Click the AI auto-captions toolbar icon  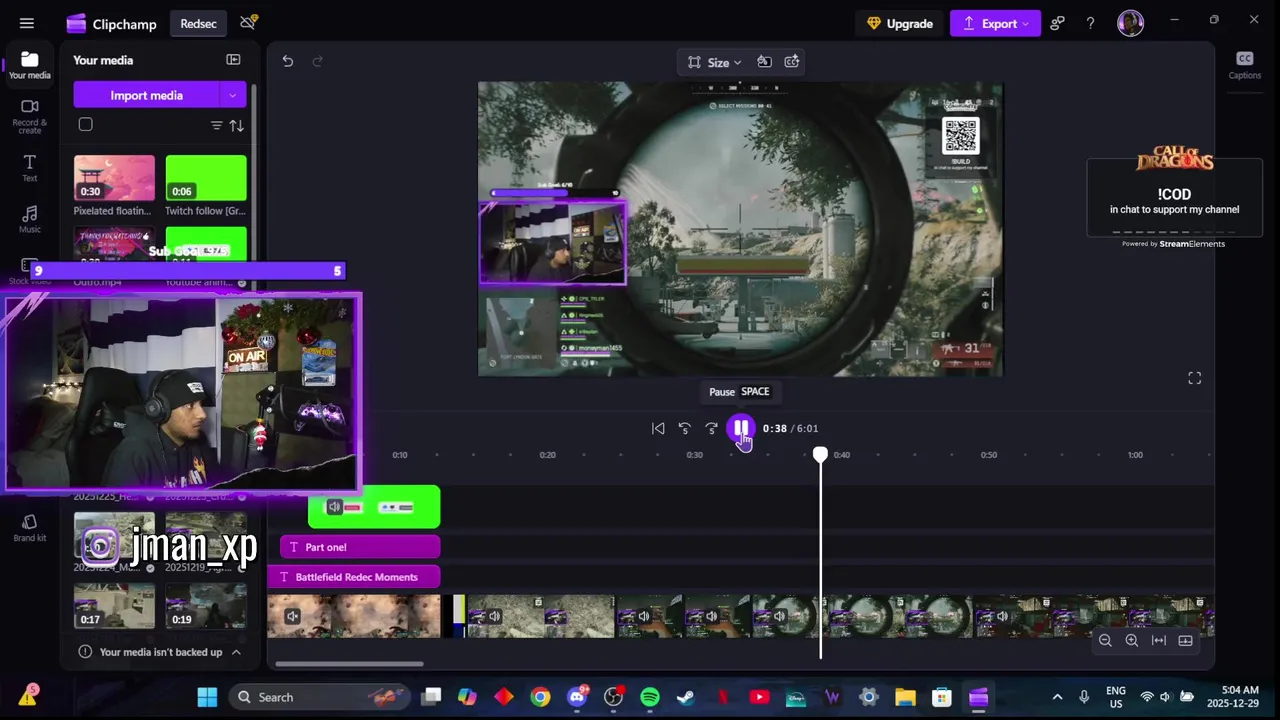(x=792, y=62)
